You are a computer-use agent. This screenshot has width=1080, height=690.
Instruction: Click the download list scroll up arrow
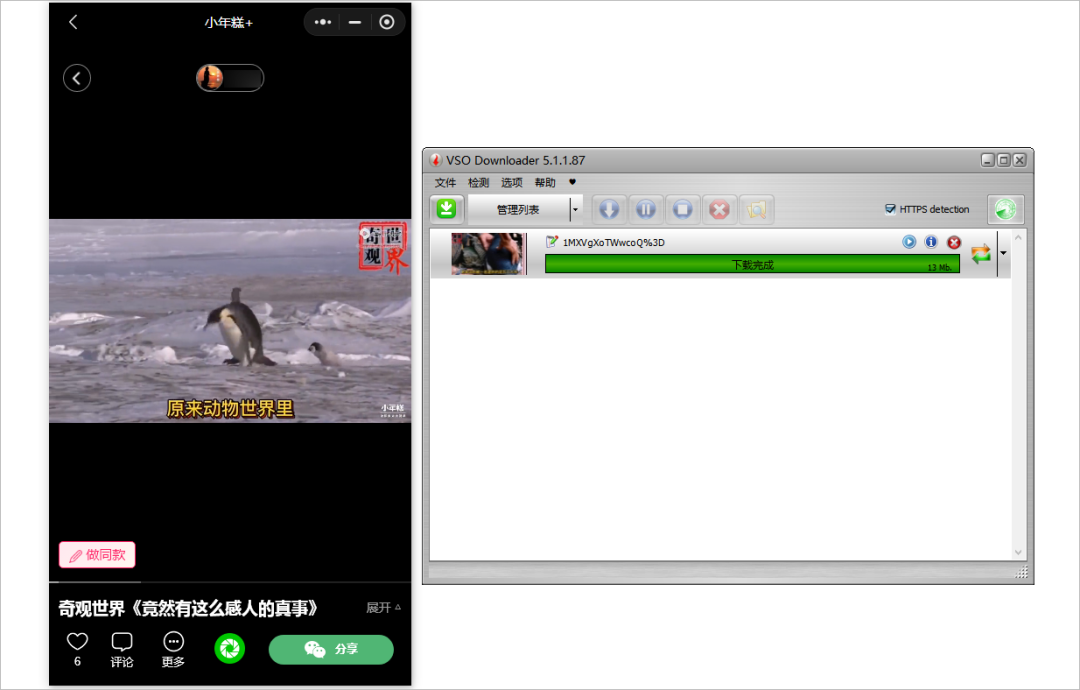click(1018, 237)
